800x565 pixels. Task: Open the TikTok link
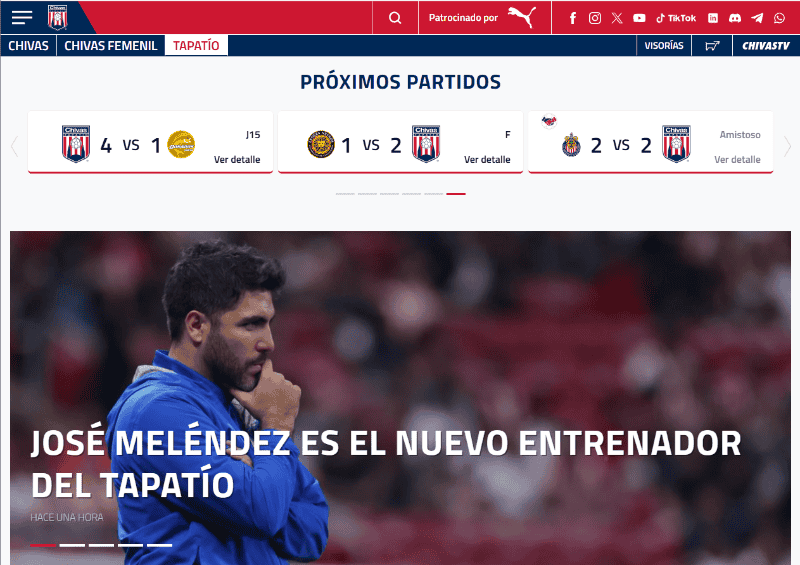click(676, 18)
